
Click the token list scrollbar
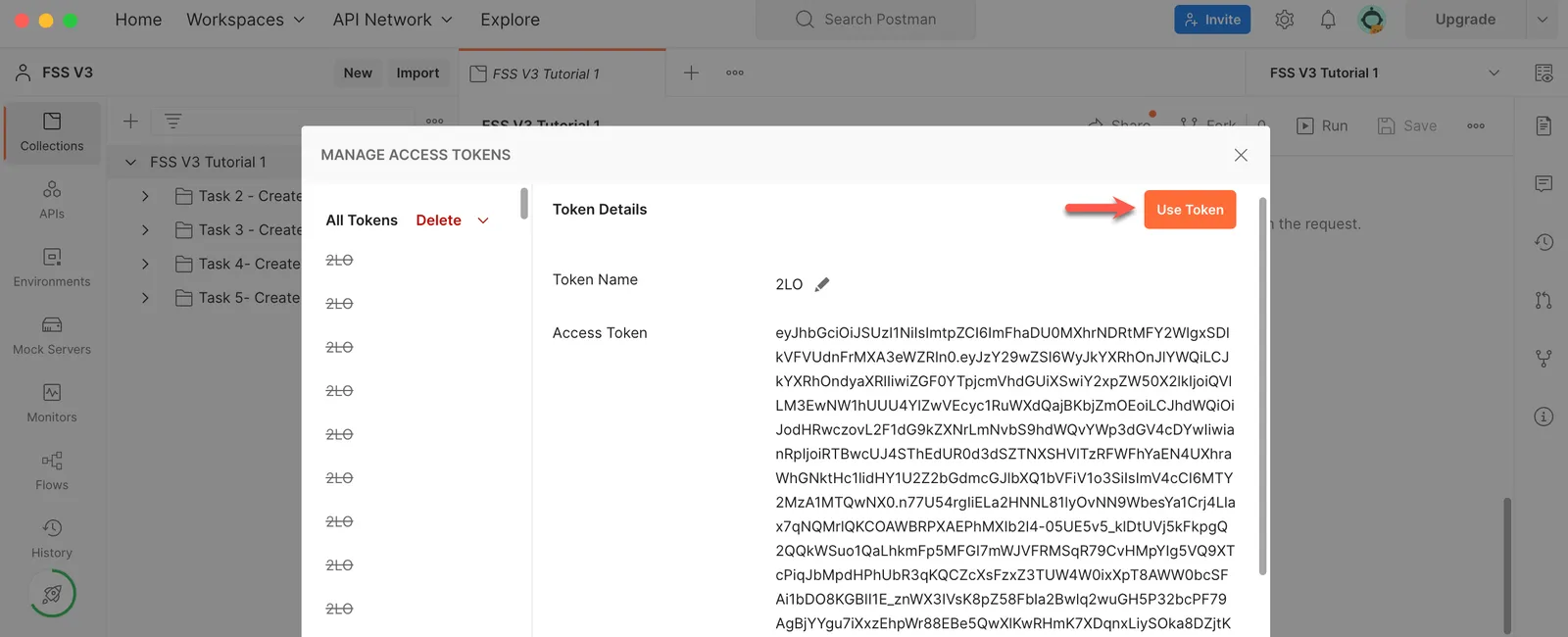524,203
